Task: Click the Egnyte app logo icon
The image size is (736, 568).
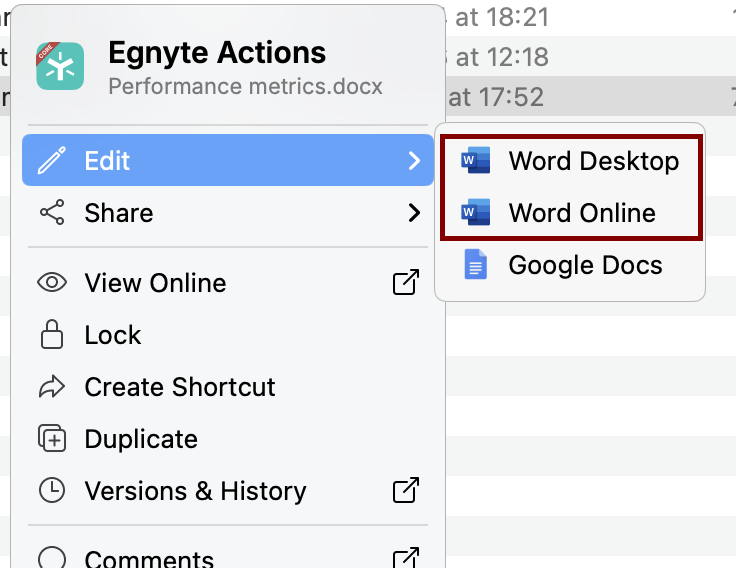Action: point(60,66)
